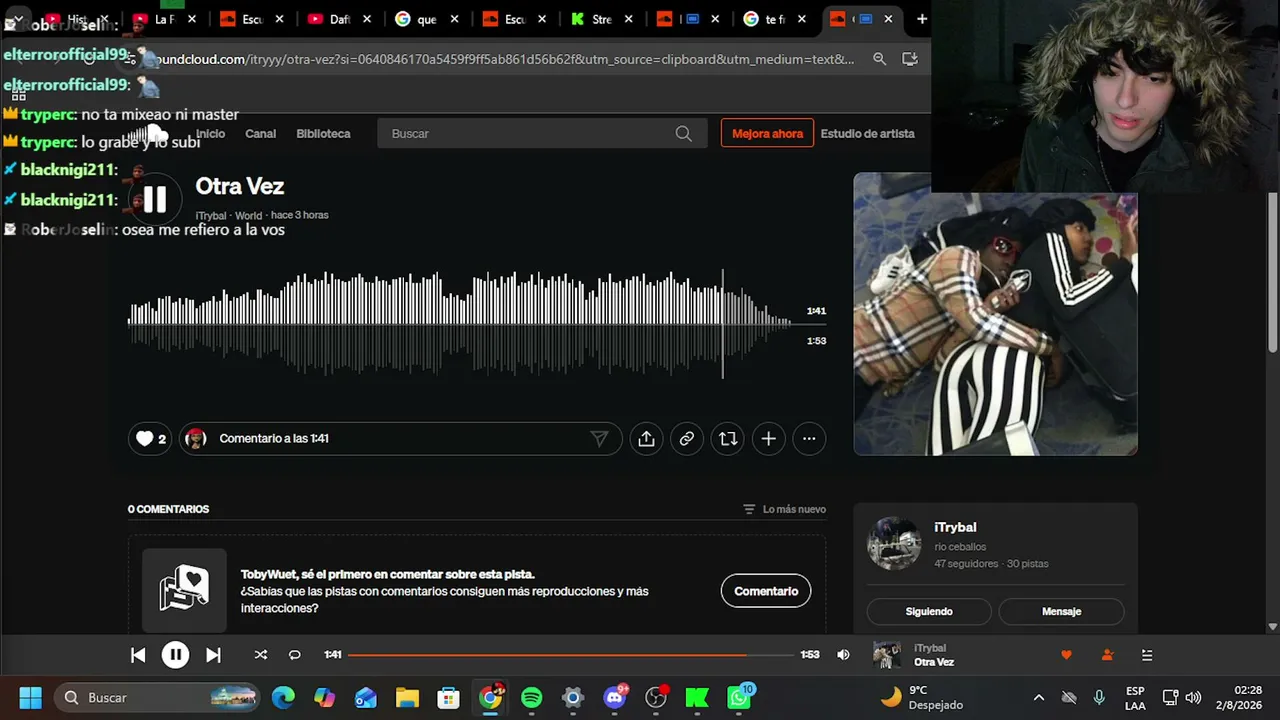The image size is (1280, 720).
Task: Toggle the orange heart like in player bar
Action: (1066, 655)
